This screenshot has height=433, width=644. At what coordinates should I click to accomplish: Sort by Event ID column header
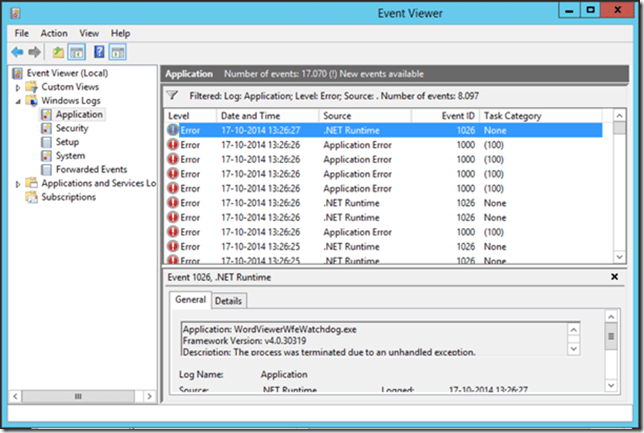coord(456,116)
